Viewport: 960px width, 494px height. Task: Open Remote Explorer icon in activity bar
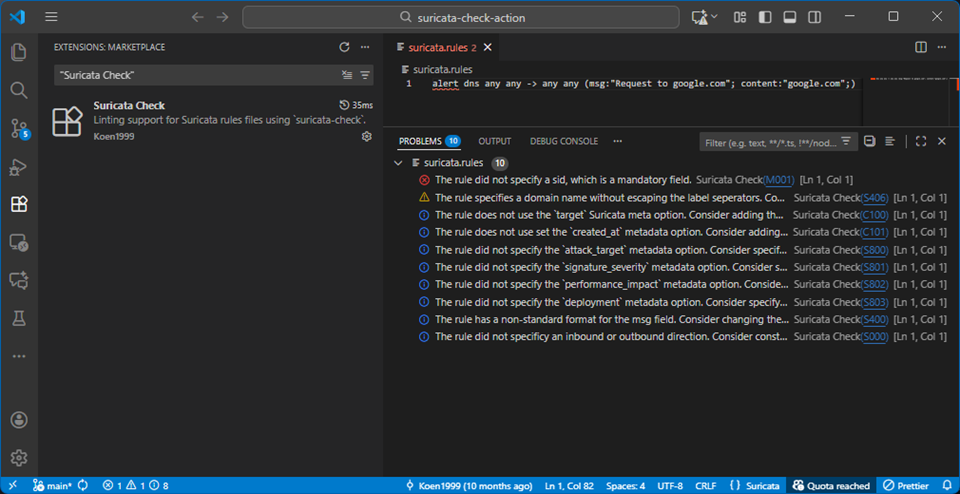19,243
